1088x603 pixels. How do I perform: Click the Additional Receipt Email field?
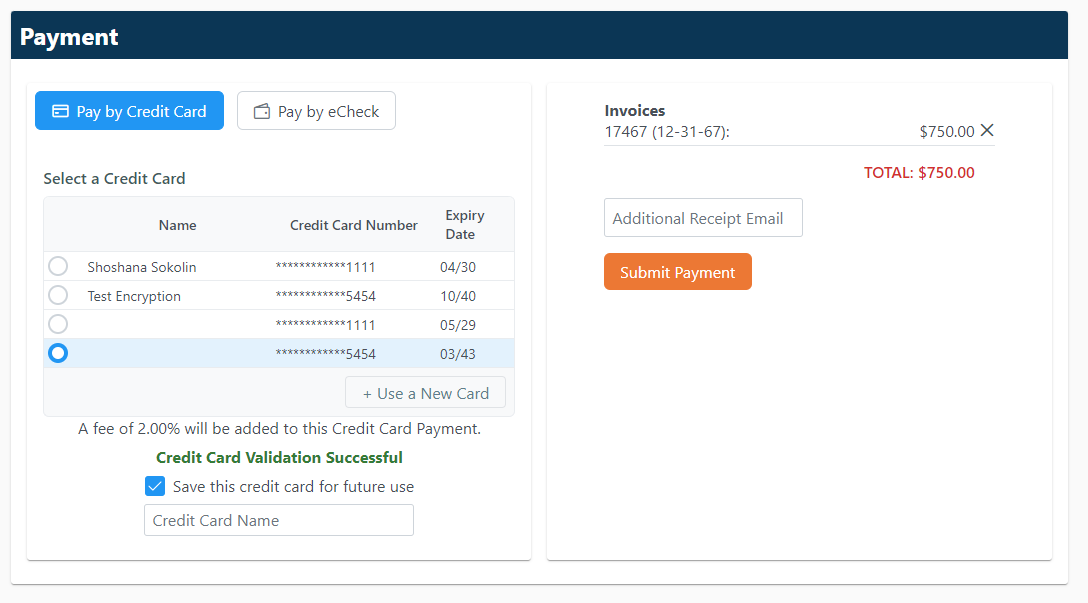coord(703,217)
